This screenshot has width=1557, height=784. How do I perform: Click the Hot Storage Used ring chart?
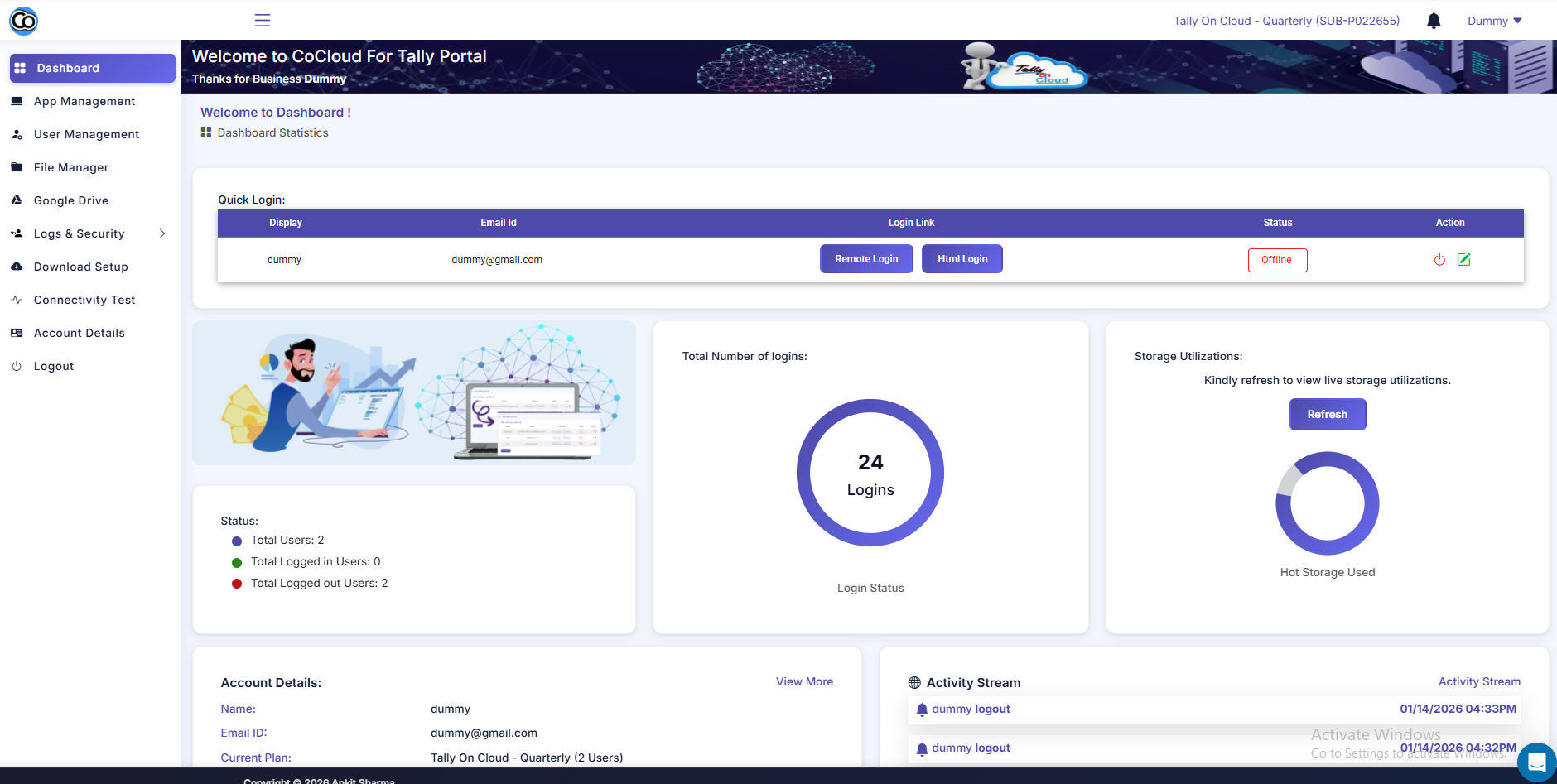1328,503
